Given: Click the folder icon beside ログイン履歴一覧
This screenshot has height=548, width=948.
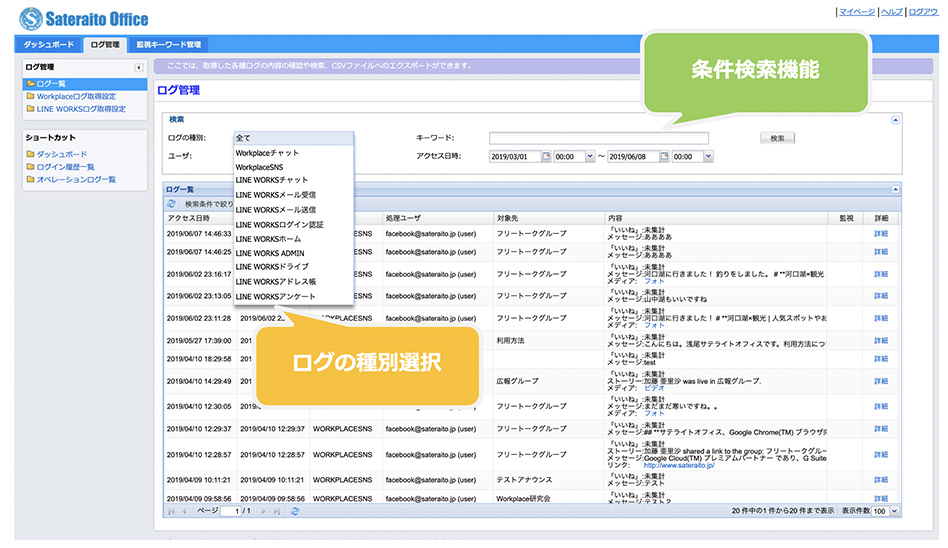Looking at the screenshot, I should tap(30, 166).
